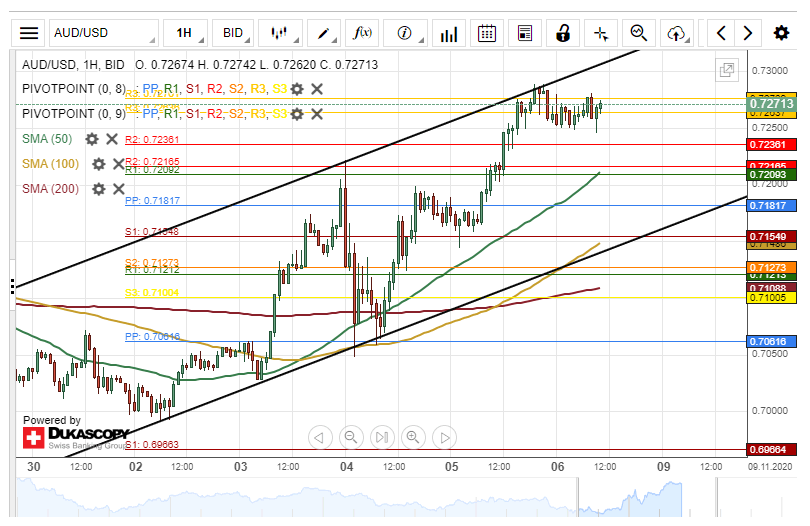Pop out chart using detach button
This screenshot has height=526, width=810.
[727, 70]
